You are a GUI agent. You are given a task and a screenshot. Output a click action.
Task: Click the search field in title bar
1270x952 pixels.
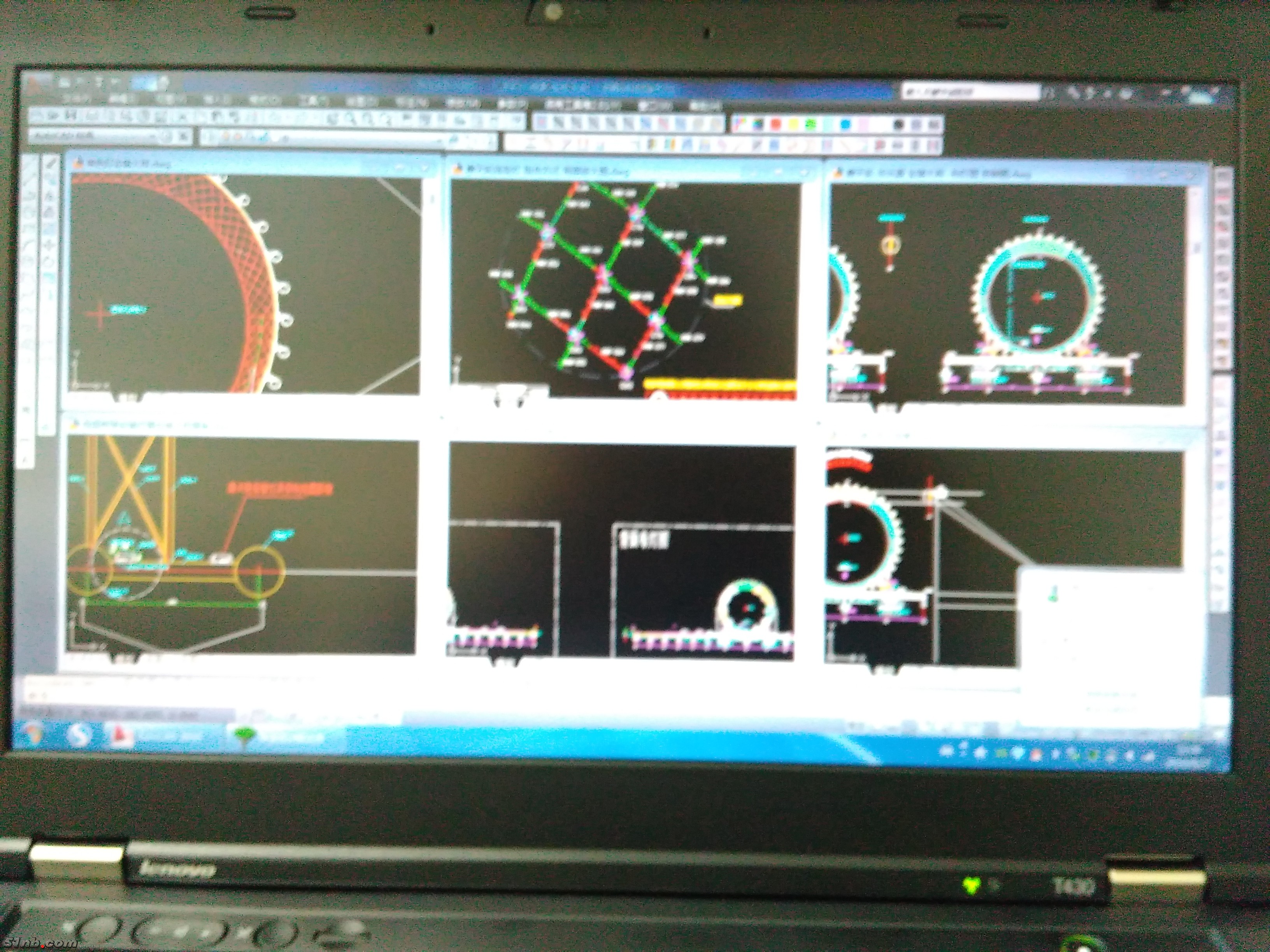point(970,92)
